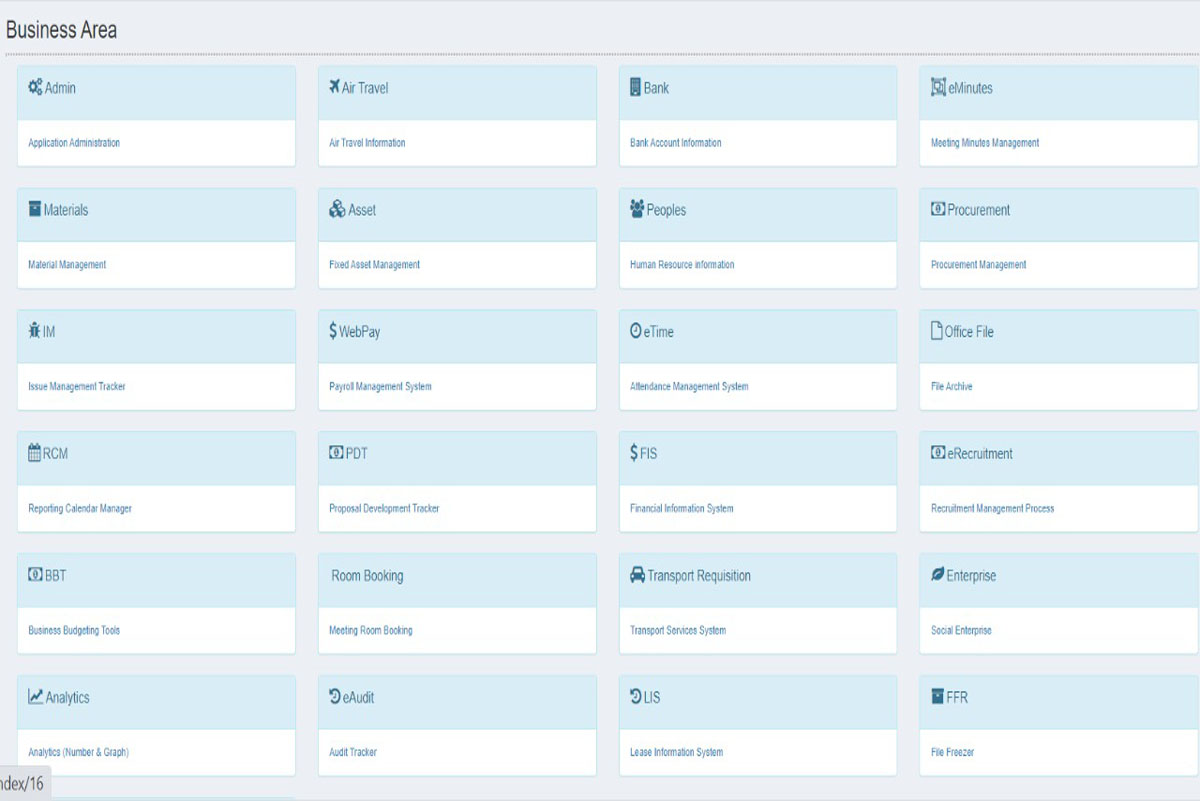Select the Meeting Room Booking link
The width and height of the screenshot is (1200, 801).
point(370,631)
